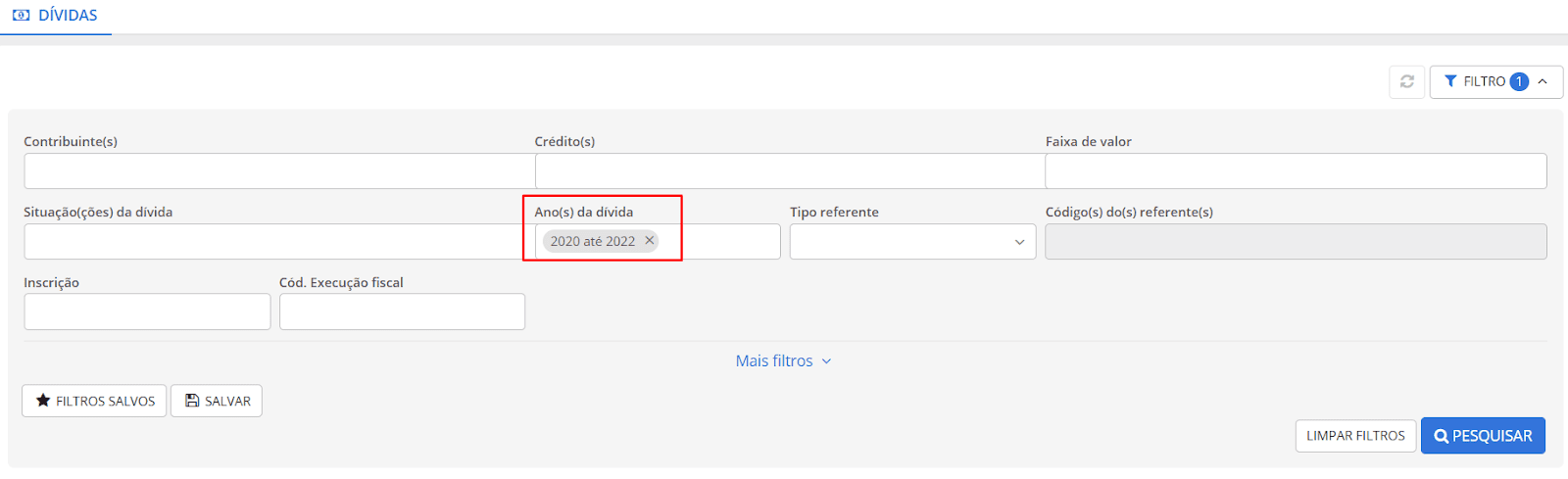This screenshot has height=479, width=1568.
Task: Click empty area of Ano(s) da dívida field
Action: (720, 242)
